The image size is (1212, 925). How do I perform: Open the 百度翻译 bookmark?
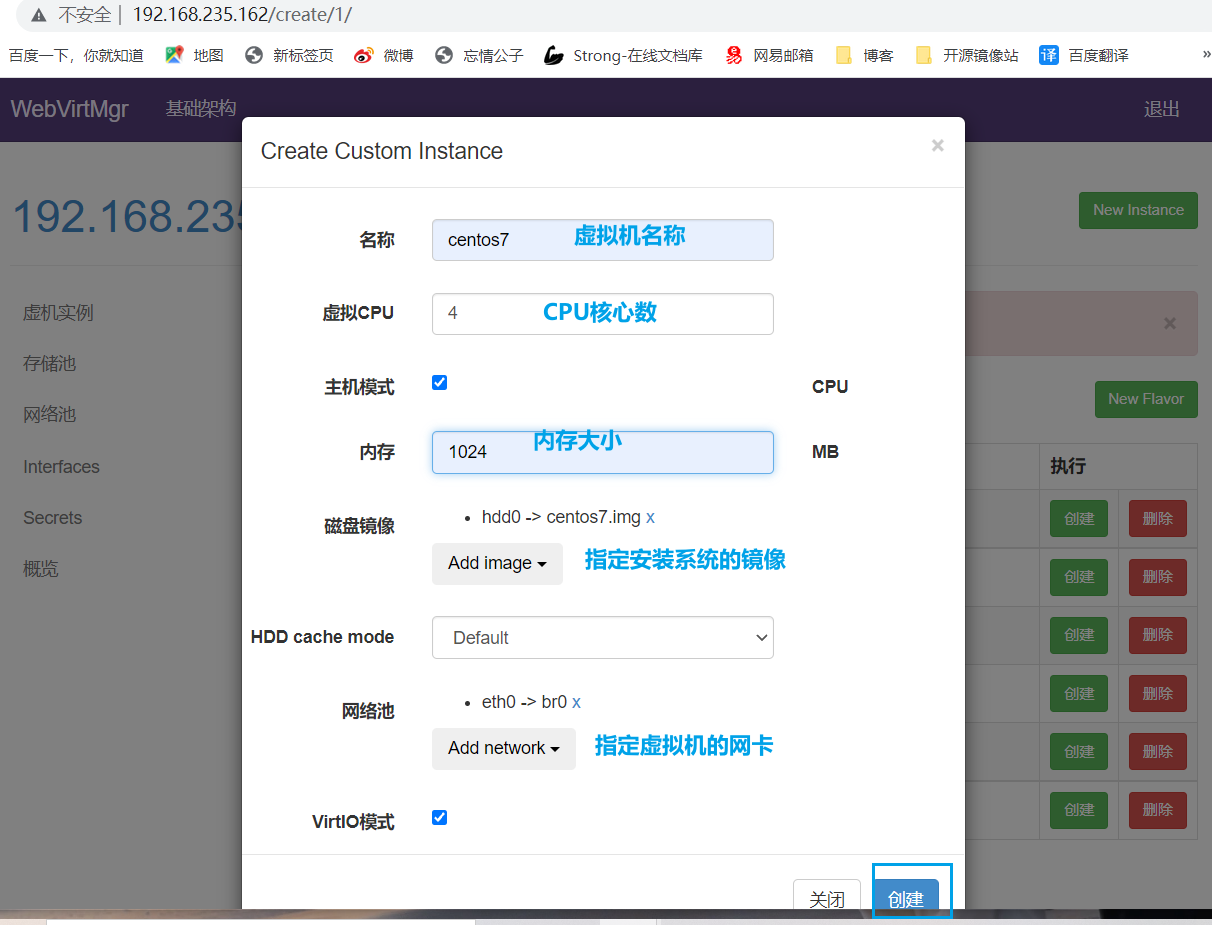point(1084,55)
